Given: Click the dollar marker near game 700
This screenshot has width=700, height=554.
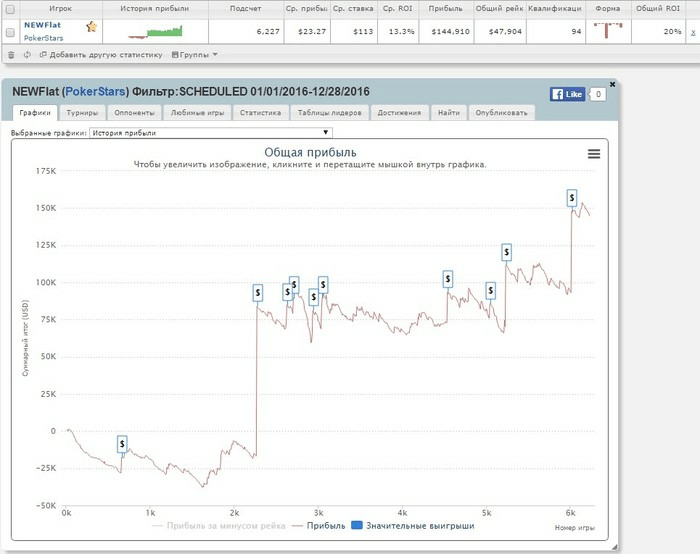Looking at the screenshot, I should coord(122,443).
